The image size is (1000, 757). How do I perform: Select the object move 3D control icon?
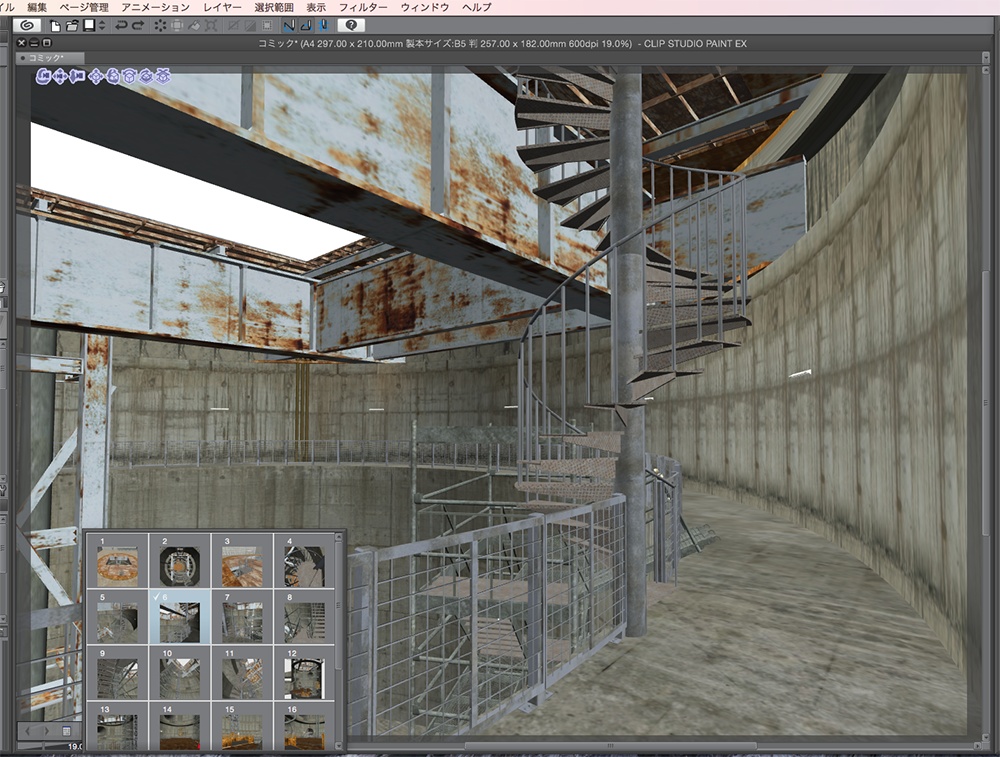(96, 77)
